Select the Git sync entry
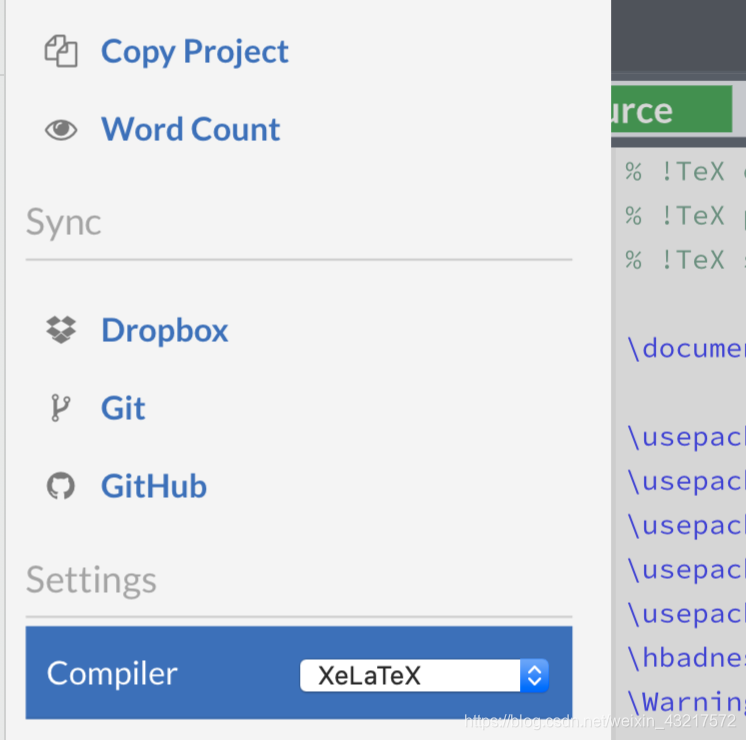746x740 pixels. coord(123,408)
